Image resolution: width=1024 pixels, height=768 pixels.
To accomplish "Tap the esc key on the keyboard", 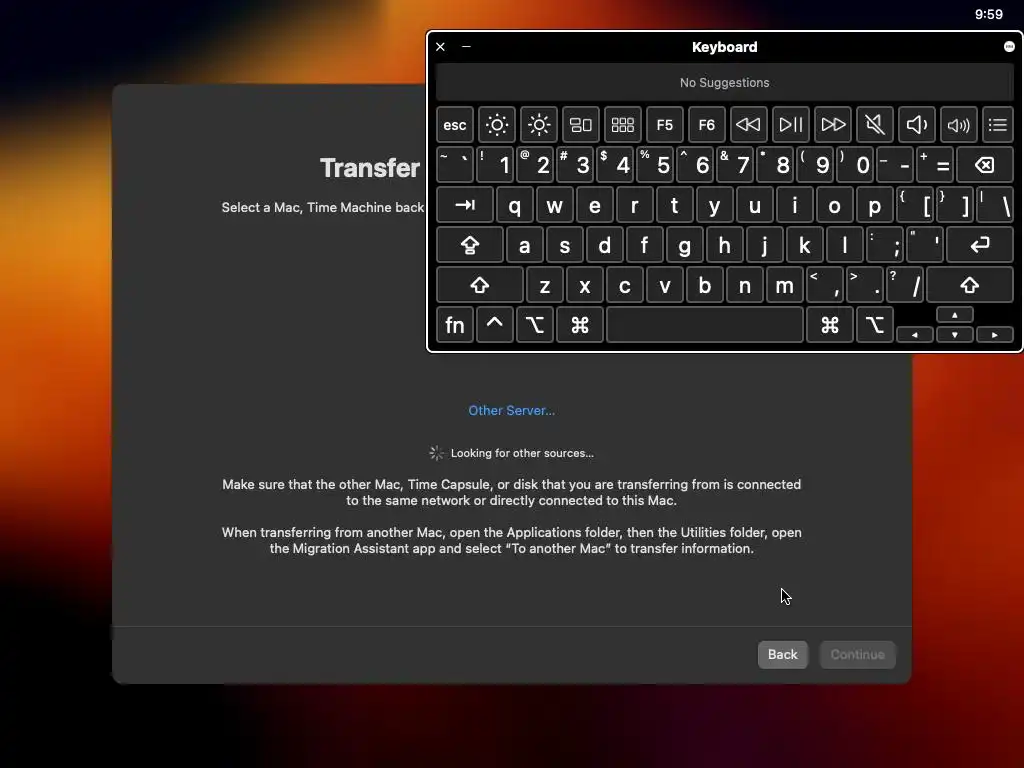I will pyautogui.click(x=455, y=125).
